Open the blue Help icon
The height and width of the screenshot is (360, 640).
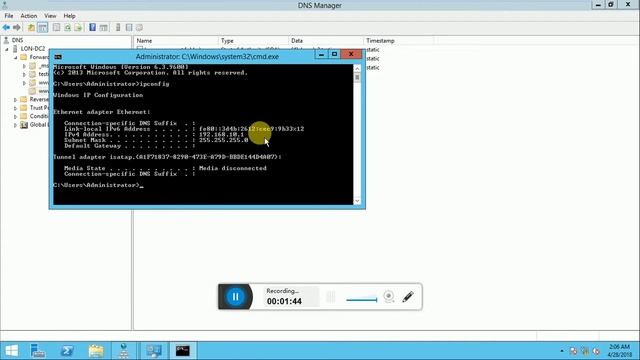(x=93, y=27)
